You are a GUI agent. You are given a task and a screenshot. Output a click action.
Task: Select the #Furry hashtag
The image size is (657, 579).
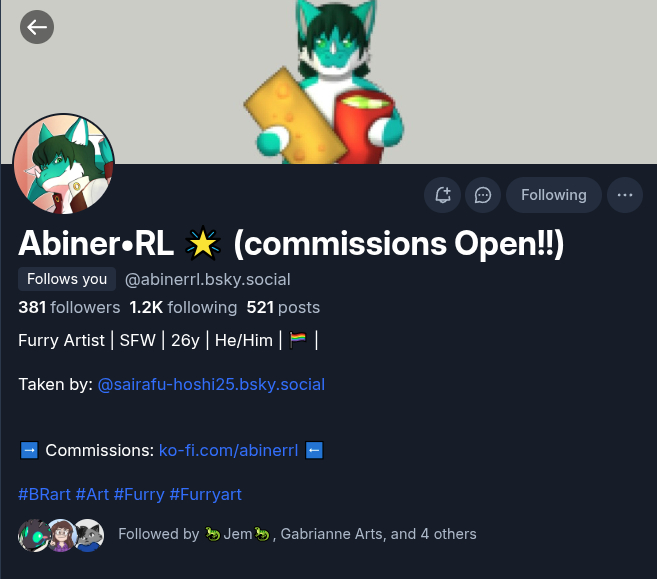(x=139, y=494)
